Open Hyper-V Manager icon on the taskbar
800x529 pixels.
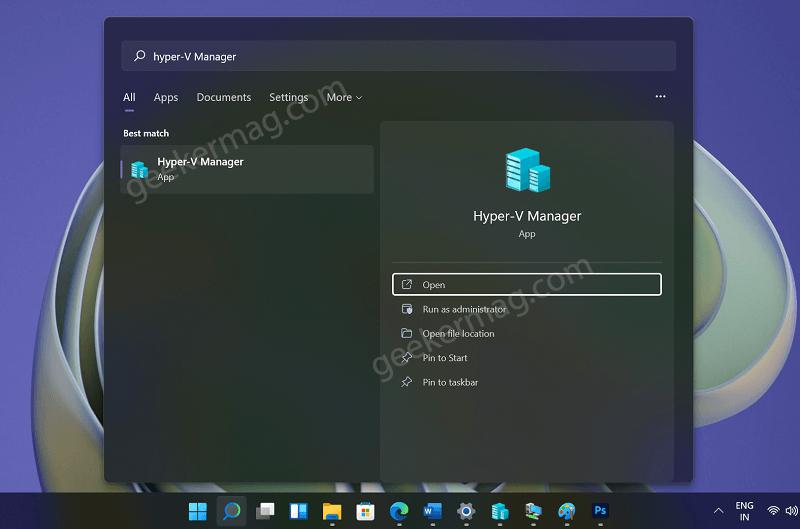point(499,511)
